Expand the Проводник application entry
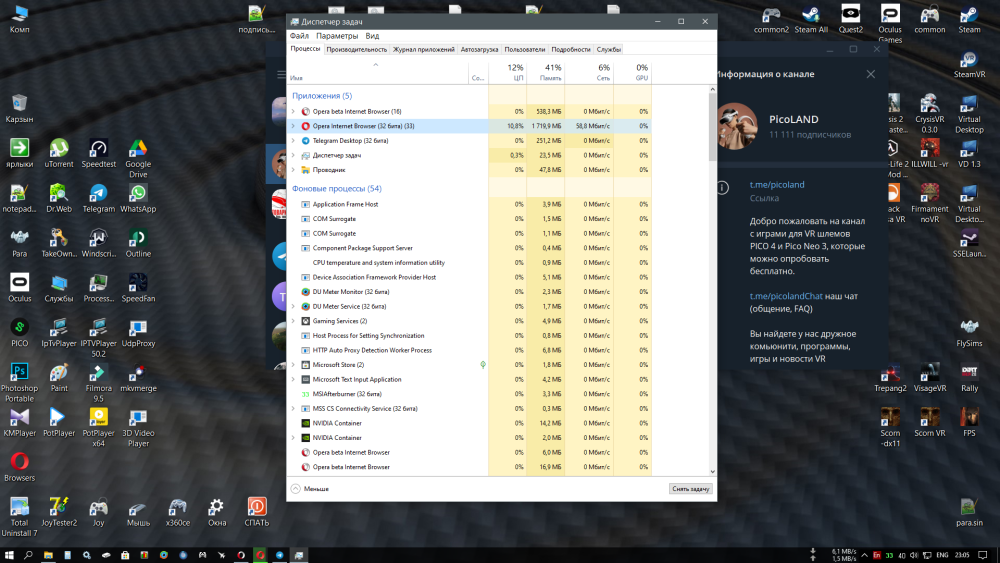This screenshot has width=1000, height=563. (x=293, y=170)
